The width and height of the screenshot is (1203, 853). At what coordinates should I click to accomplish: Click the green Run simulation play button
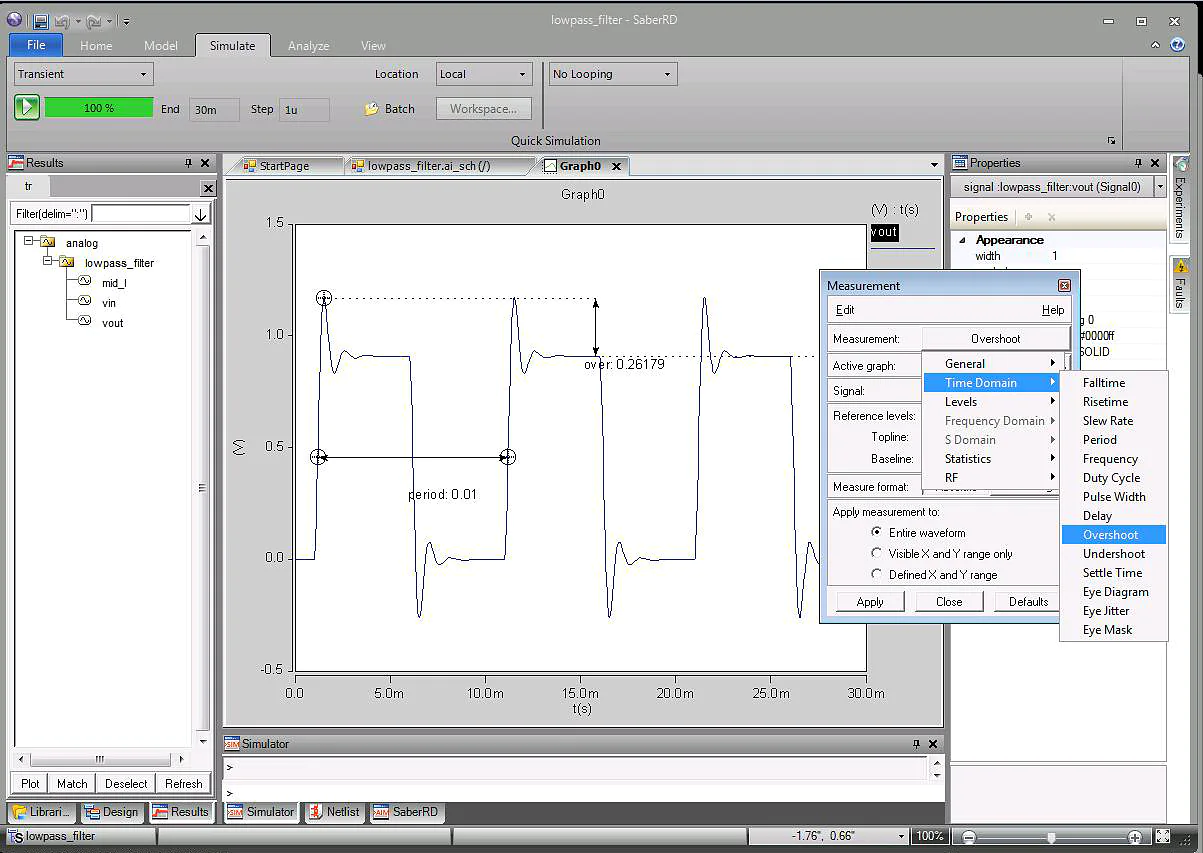point(27,108)
